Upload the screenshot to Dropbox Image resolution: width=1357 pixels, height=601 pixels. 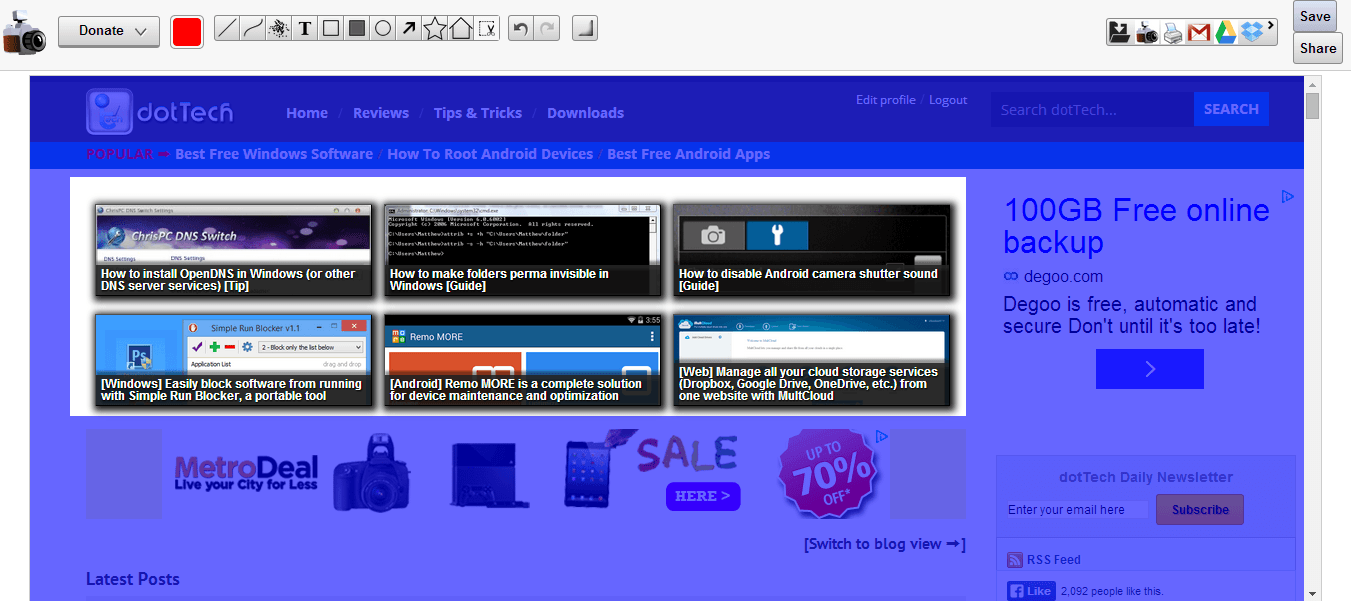1252,32
